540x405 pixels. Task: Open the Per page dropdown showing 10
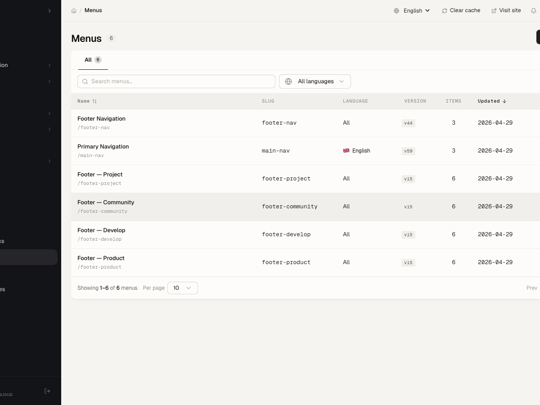pos(183,288)
